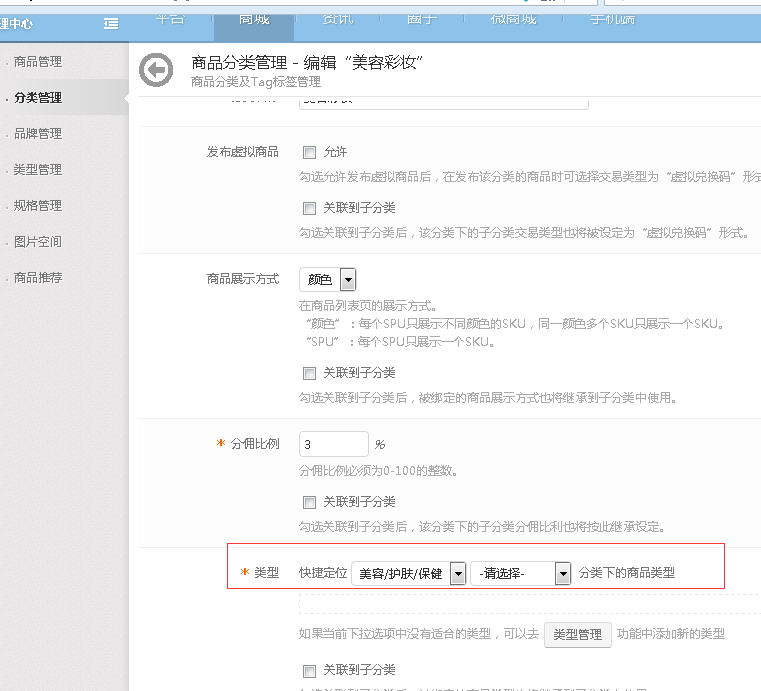This screenshot has height=691, width=761.
Task: Collapse the sidebar with the menu toggle icon
Action: pos(111,23)
